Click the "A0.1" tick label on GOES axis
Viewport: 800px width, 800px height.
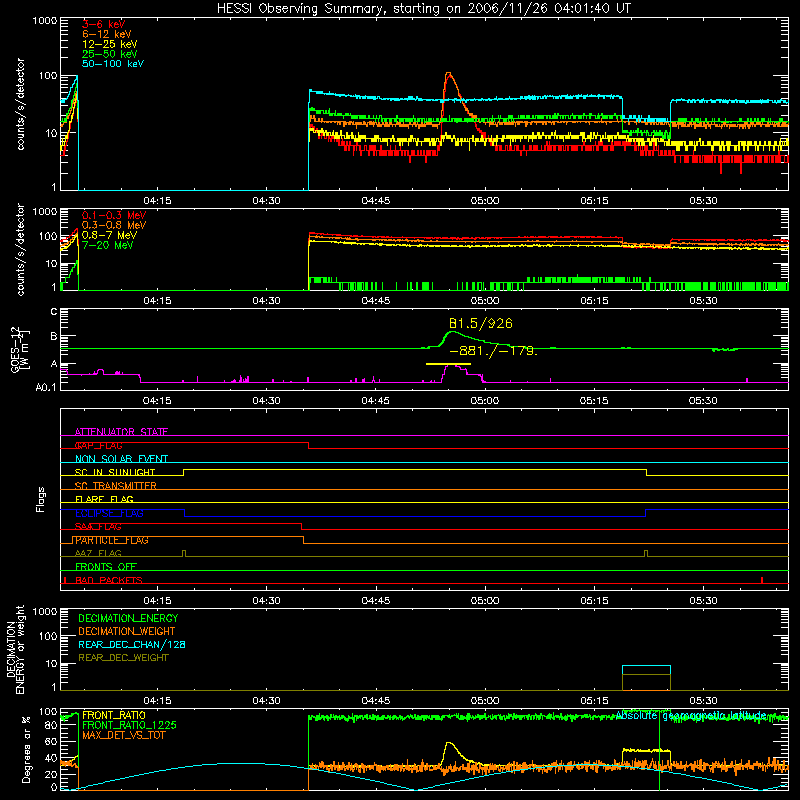click(x=46, y=387)
